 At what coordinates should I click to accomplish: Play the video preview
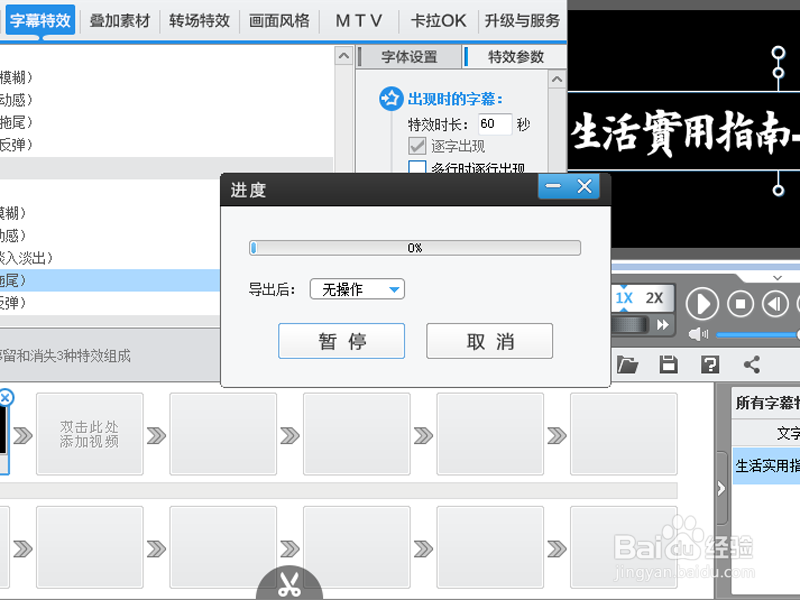(x=702, y=304)
